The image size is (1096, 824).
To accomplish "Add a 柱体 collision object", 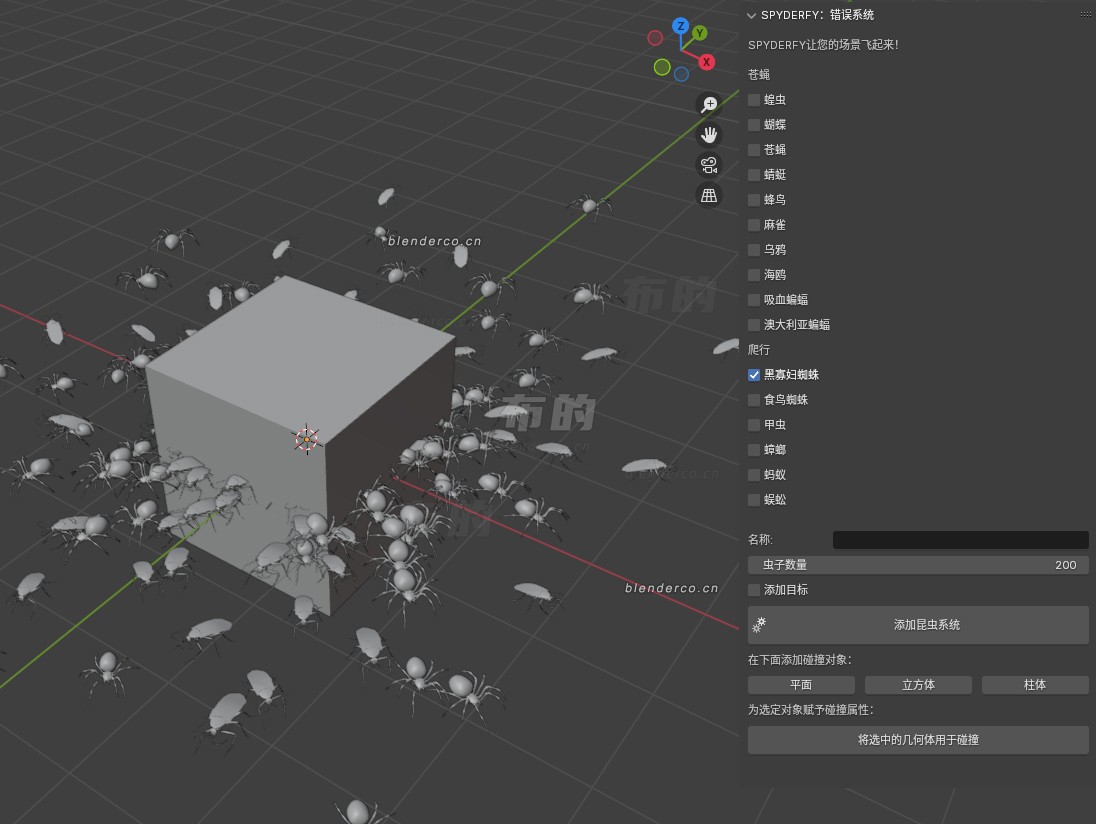I will coord(1035,685).
